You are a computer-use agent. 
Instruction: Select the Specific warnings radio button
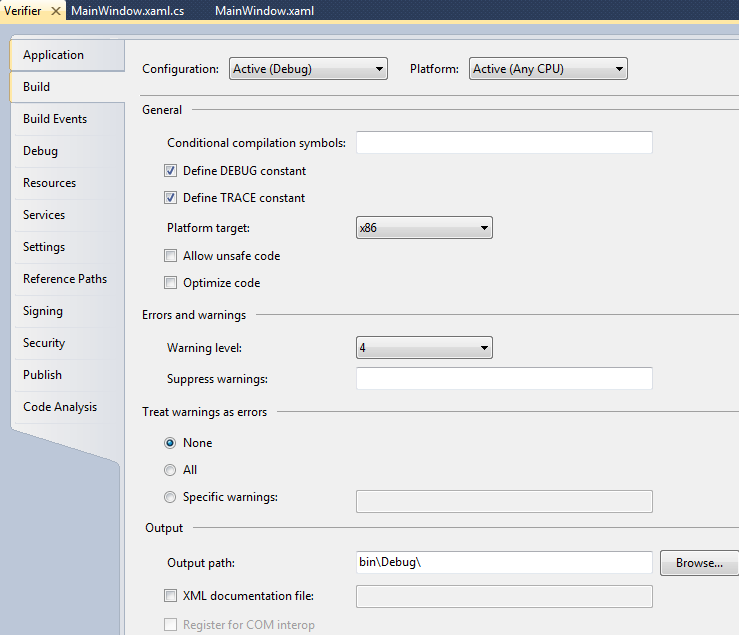coord(170,497)
